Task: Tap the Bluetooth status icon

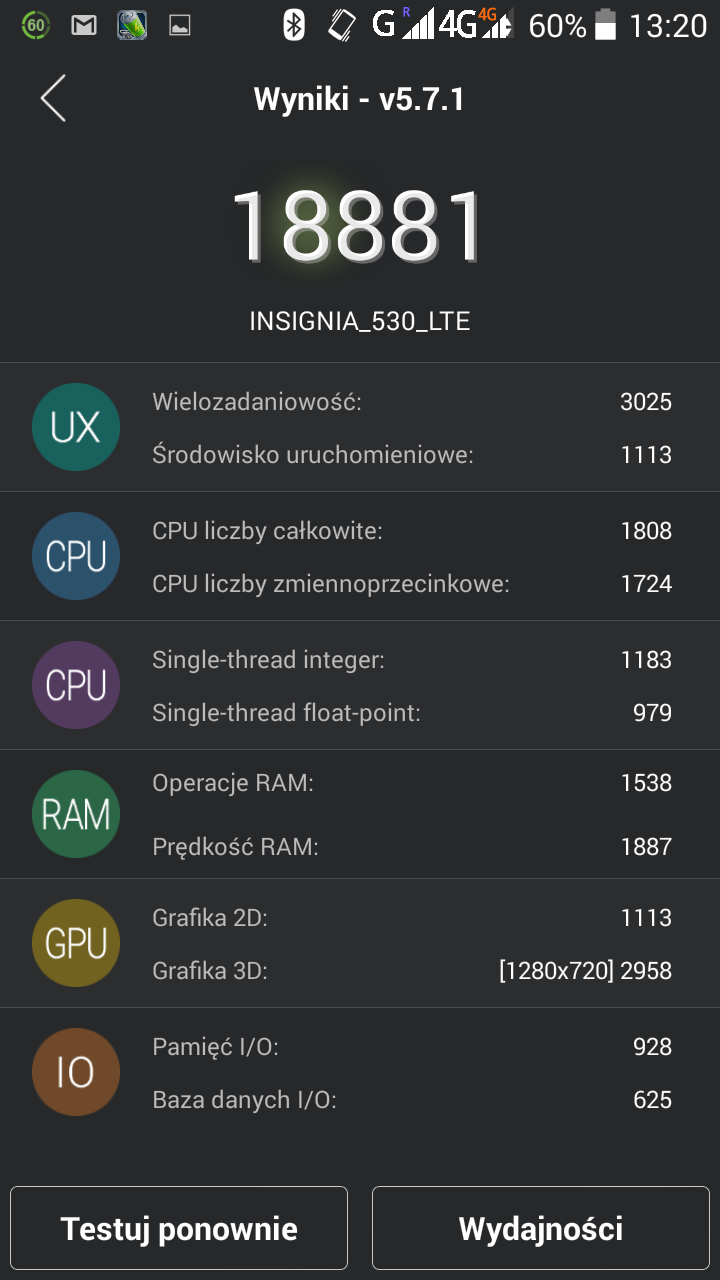Action: coord(293,25)
